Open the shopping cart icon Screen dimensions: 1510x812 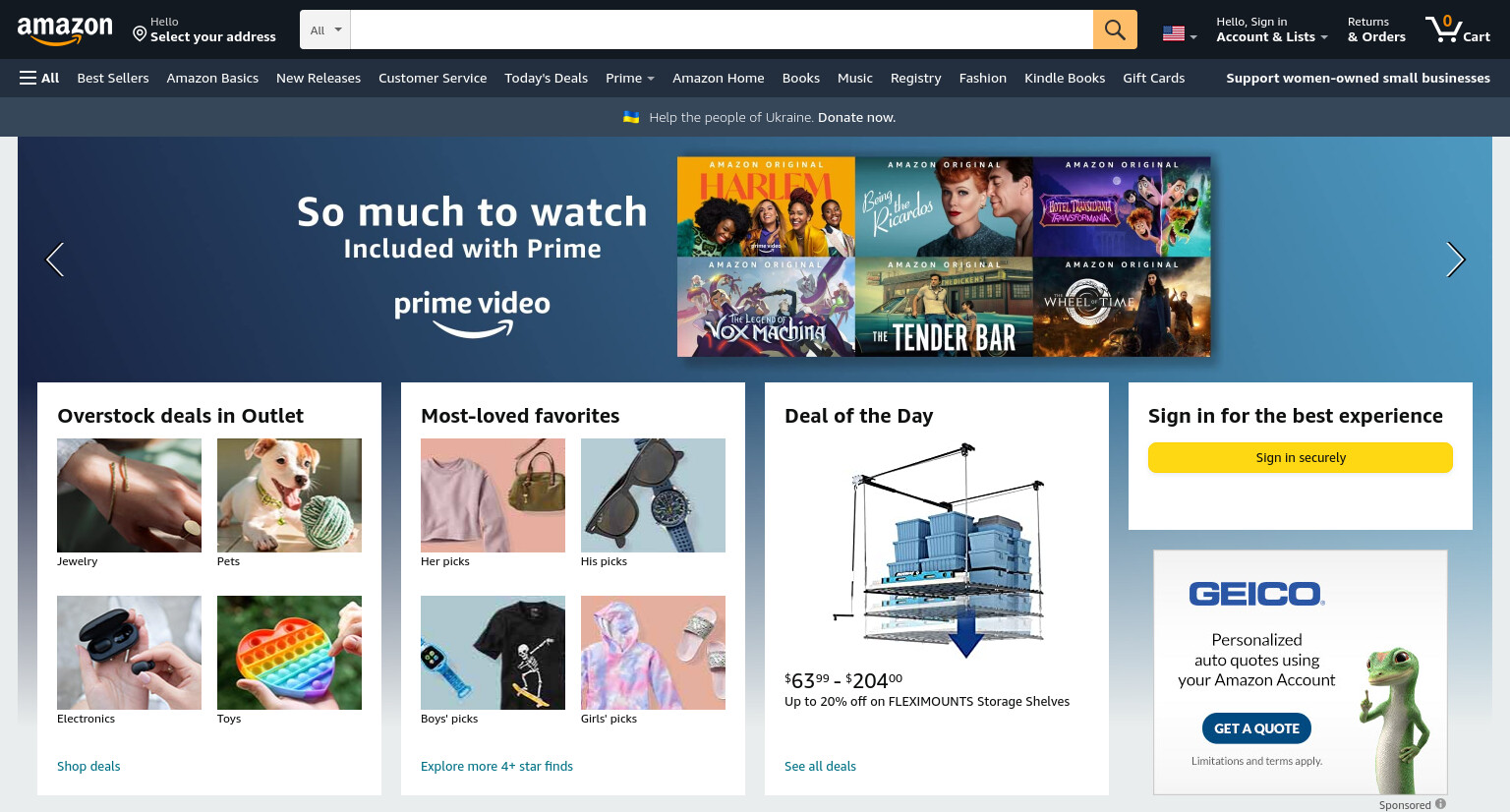1458,29
